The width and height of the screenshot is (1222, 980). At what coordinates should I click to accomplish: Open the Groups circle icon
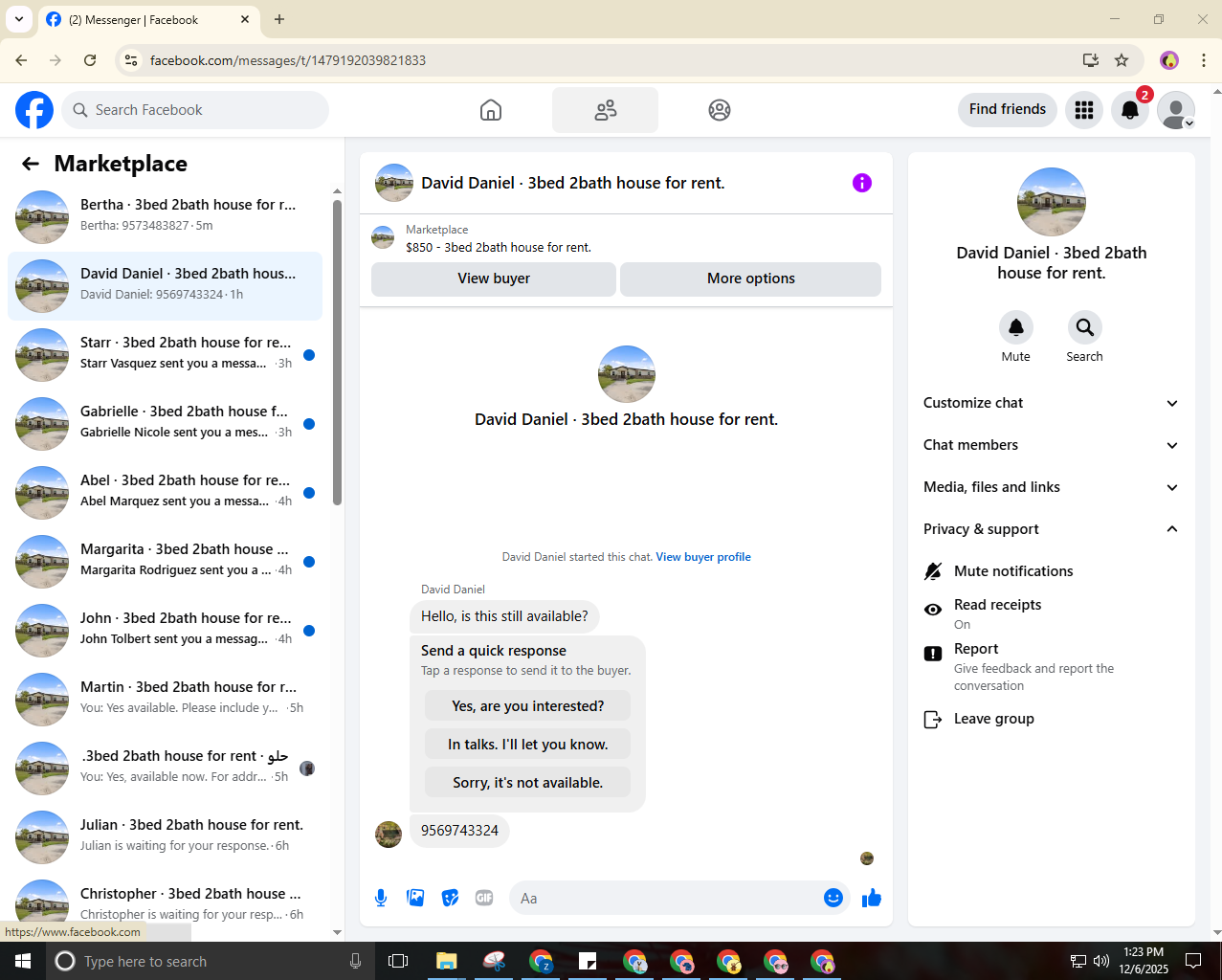(x=720, y=110)
